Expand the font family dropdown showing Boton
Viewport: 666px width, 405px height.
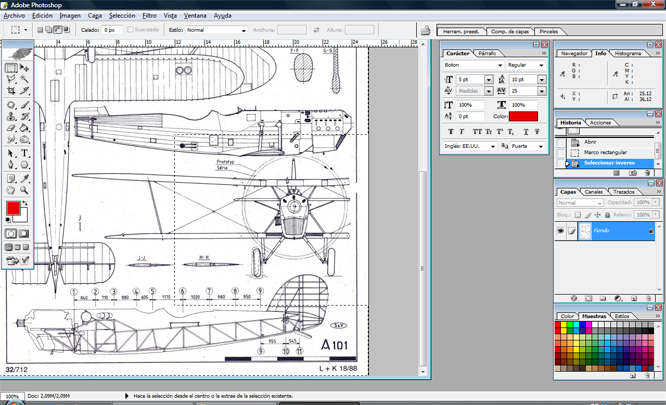pyautogui.click(x=472, y=64)
